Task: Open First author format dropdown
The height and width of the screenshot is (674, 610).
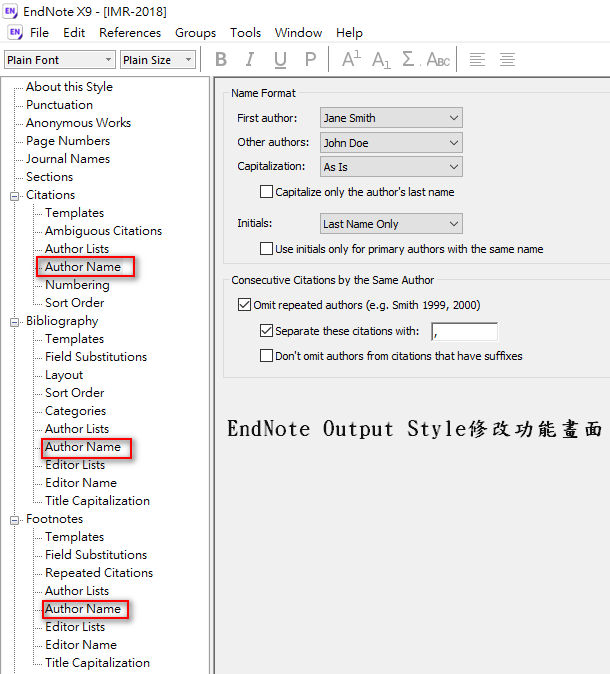Action: pyautogui.click(x=391, y=118)
